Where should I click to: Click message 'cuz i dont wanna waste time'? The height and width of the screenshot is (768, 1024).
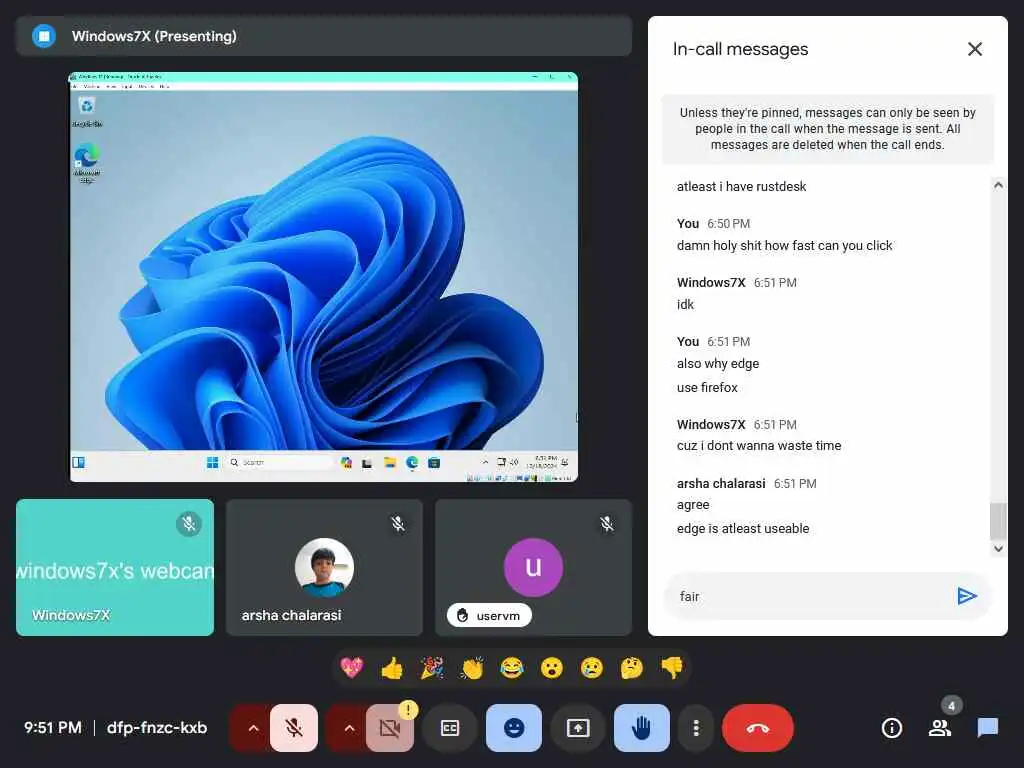tap(759, 445)
